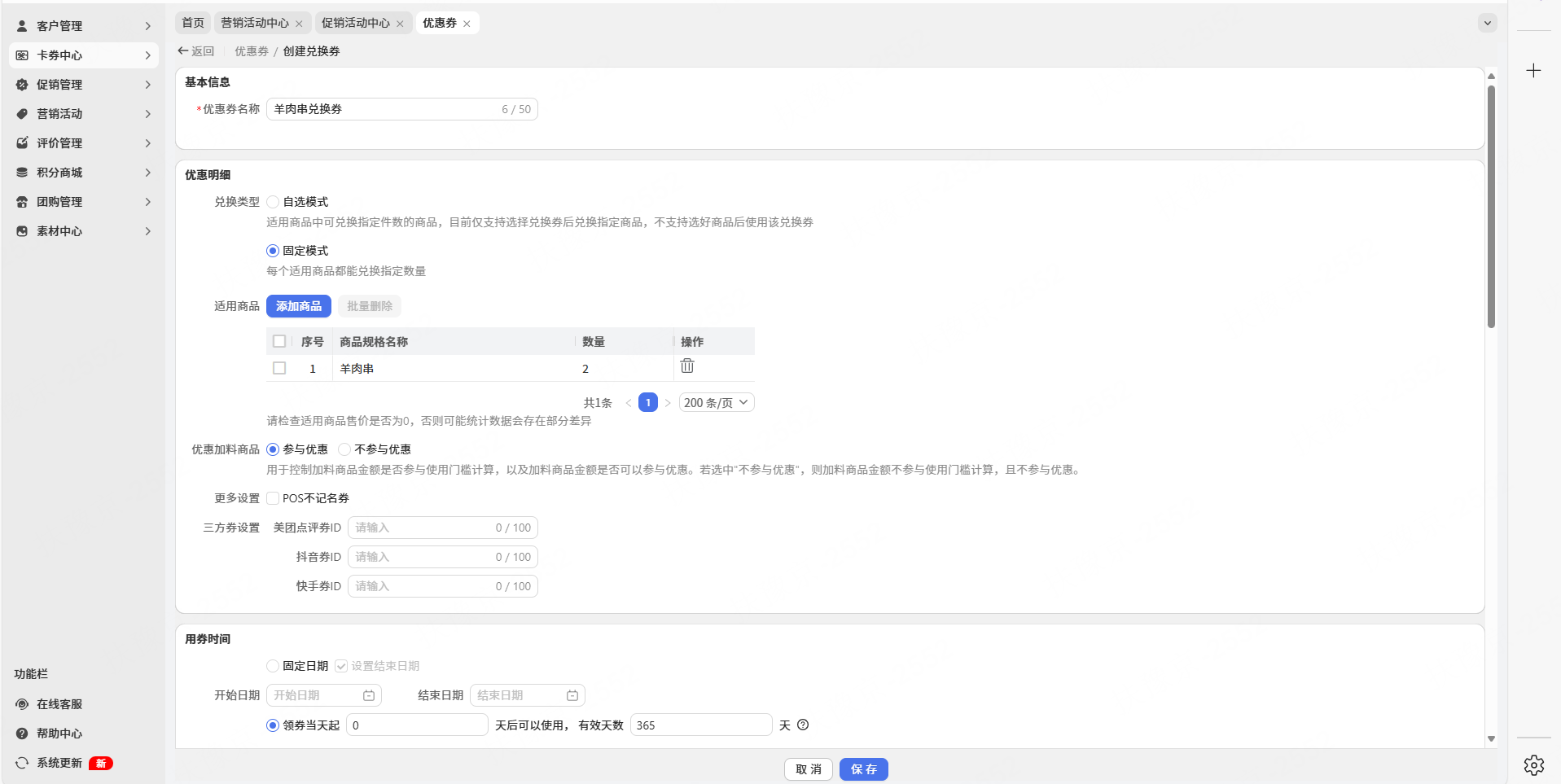Viewport: 1561px width, 784px height.
Task: Click the help icon beside 有效天数
Action: [x=803, y=725]
